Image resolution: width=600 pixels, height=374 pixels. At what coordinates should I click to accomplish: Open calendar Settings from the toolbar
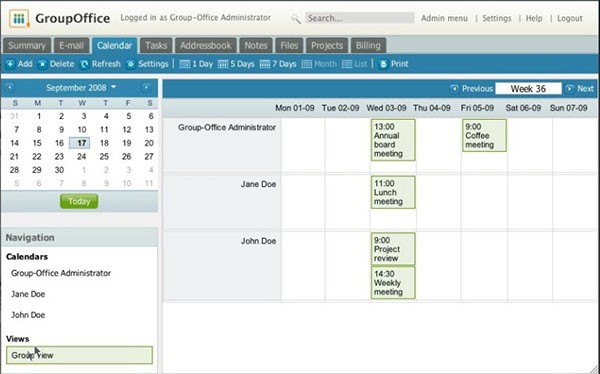click(147, 64)
